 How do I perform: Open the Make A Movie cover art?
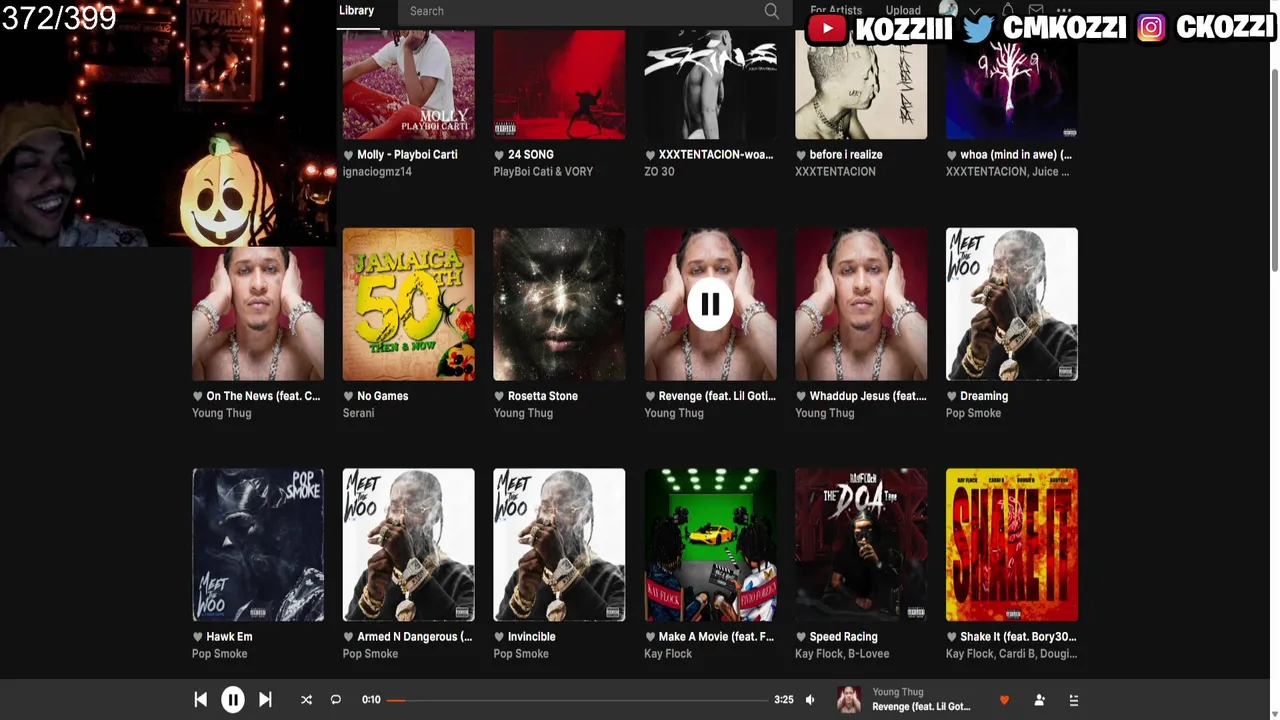710,545
